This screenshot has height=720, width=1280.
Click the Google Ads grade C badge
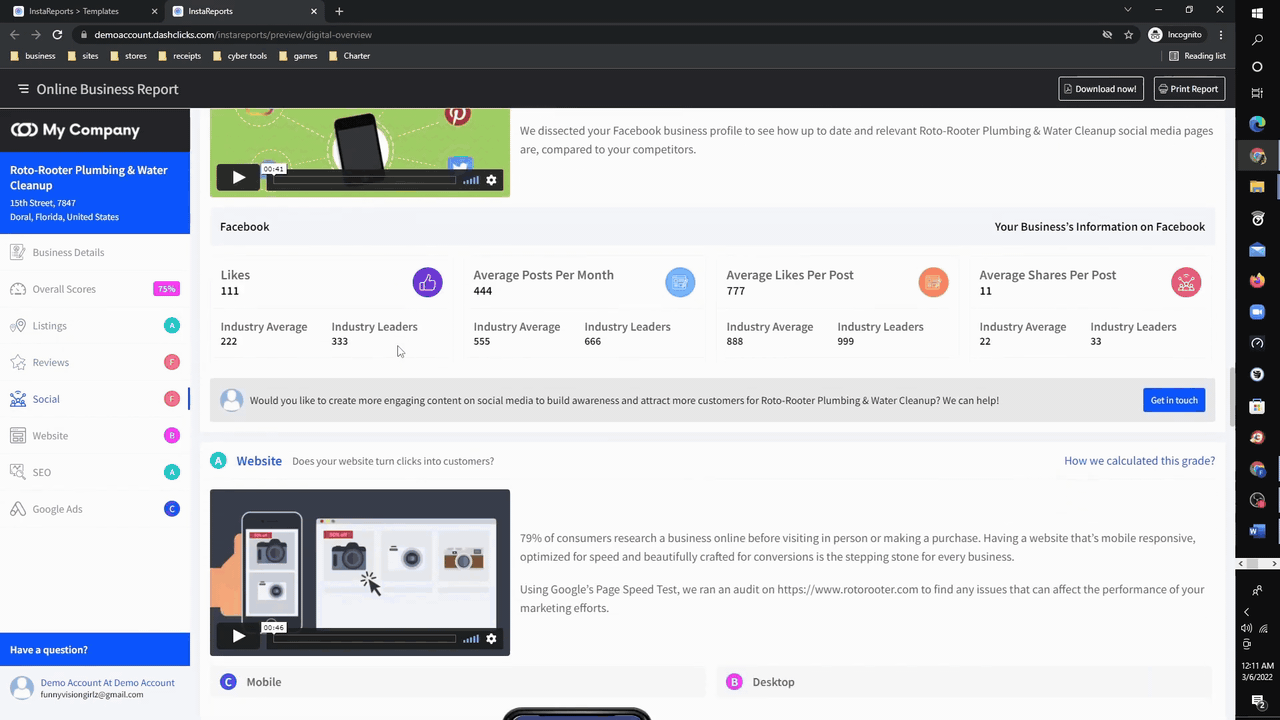pos(172,509)
